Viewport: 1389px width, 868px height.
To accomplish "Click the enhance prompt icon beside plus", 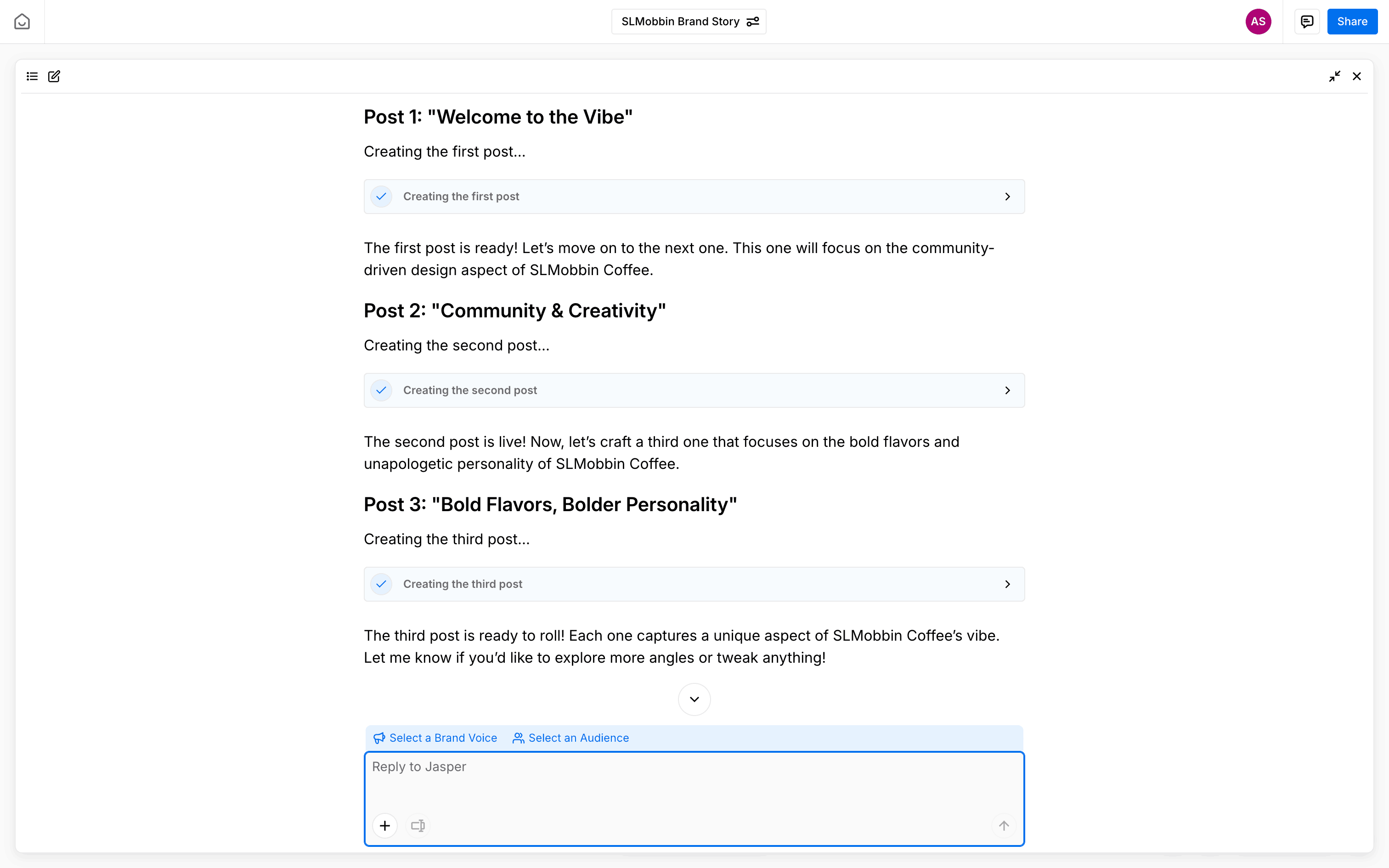I will 418,826.
